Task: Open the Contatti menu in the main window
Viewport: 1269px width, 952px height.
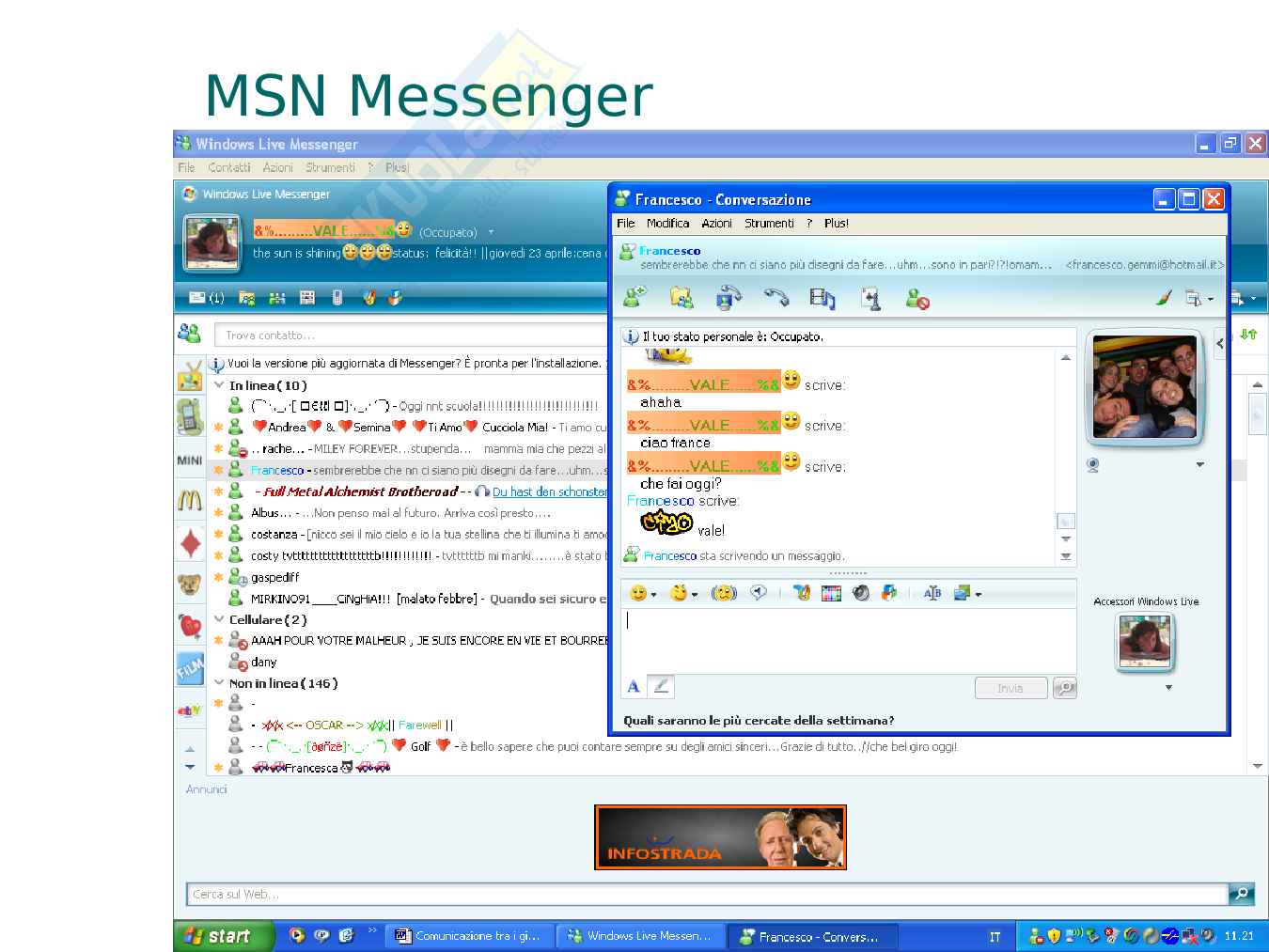Action: 229,167
